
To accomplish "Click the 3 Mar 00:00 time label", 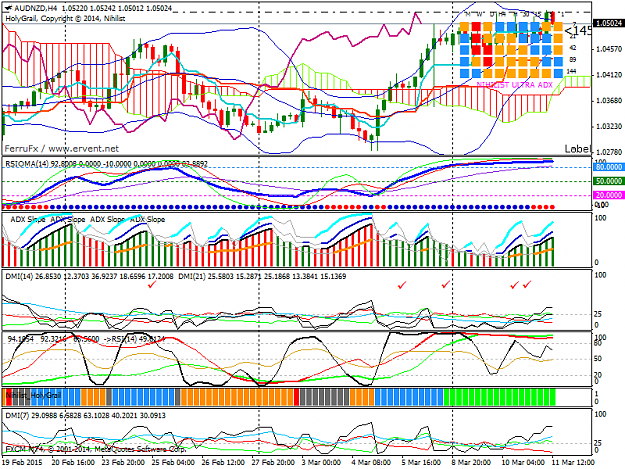I will click(x=321, y=463).
